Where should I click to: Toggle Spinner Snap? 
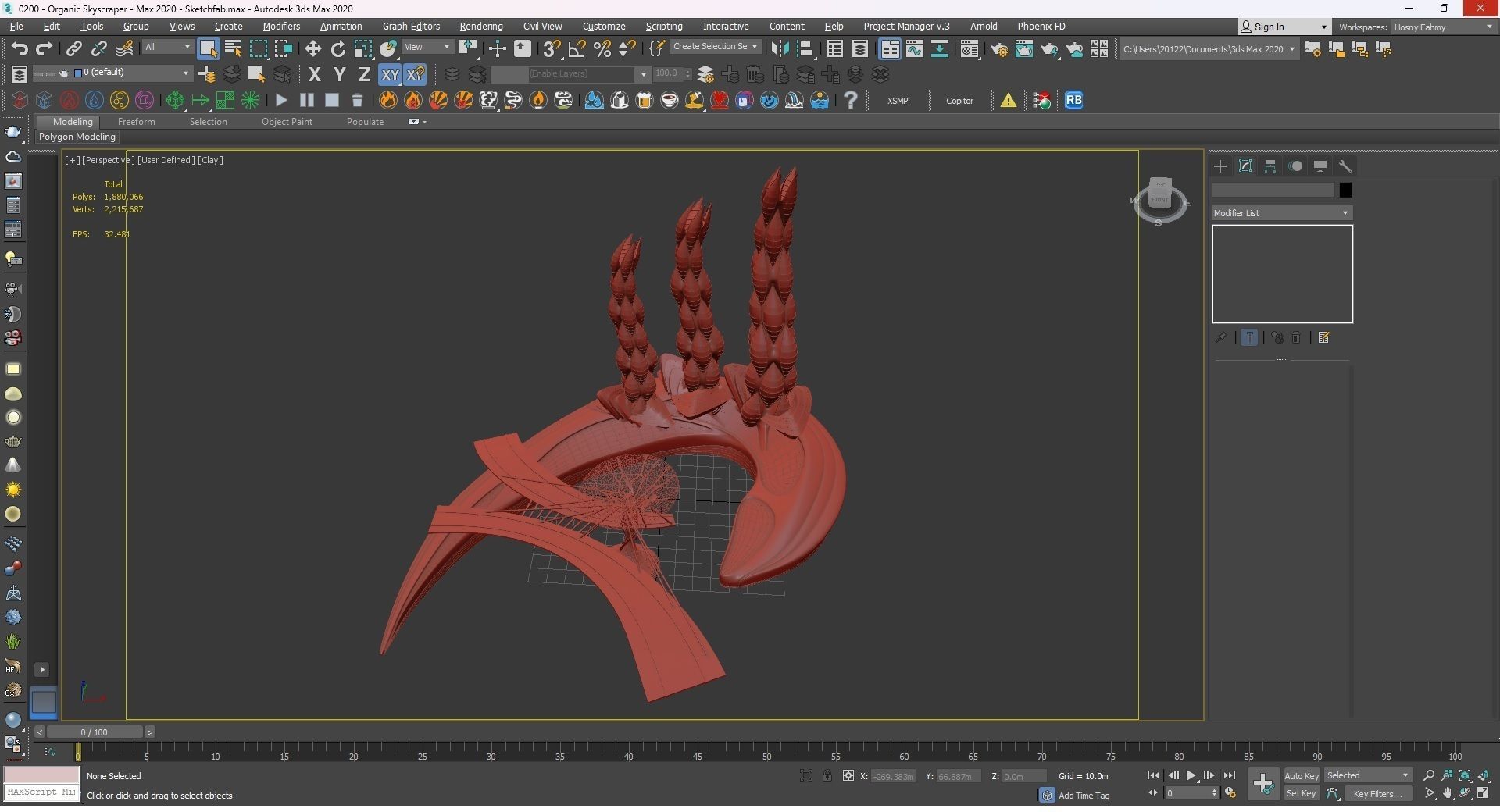(x=627, y=49)
